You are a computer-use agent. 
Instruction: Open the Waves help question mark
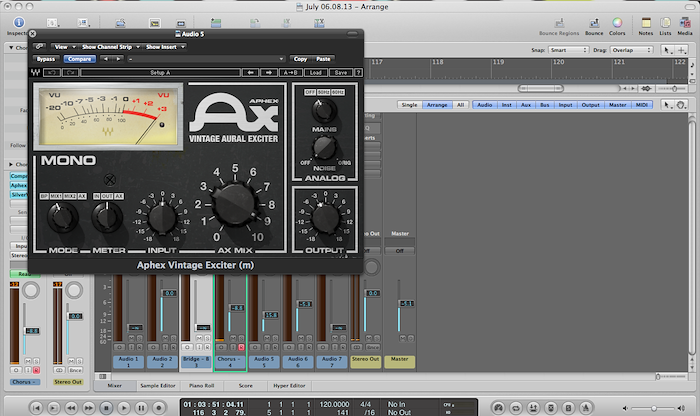coord(358,72)
